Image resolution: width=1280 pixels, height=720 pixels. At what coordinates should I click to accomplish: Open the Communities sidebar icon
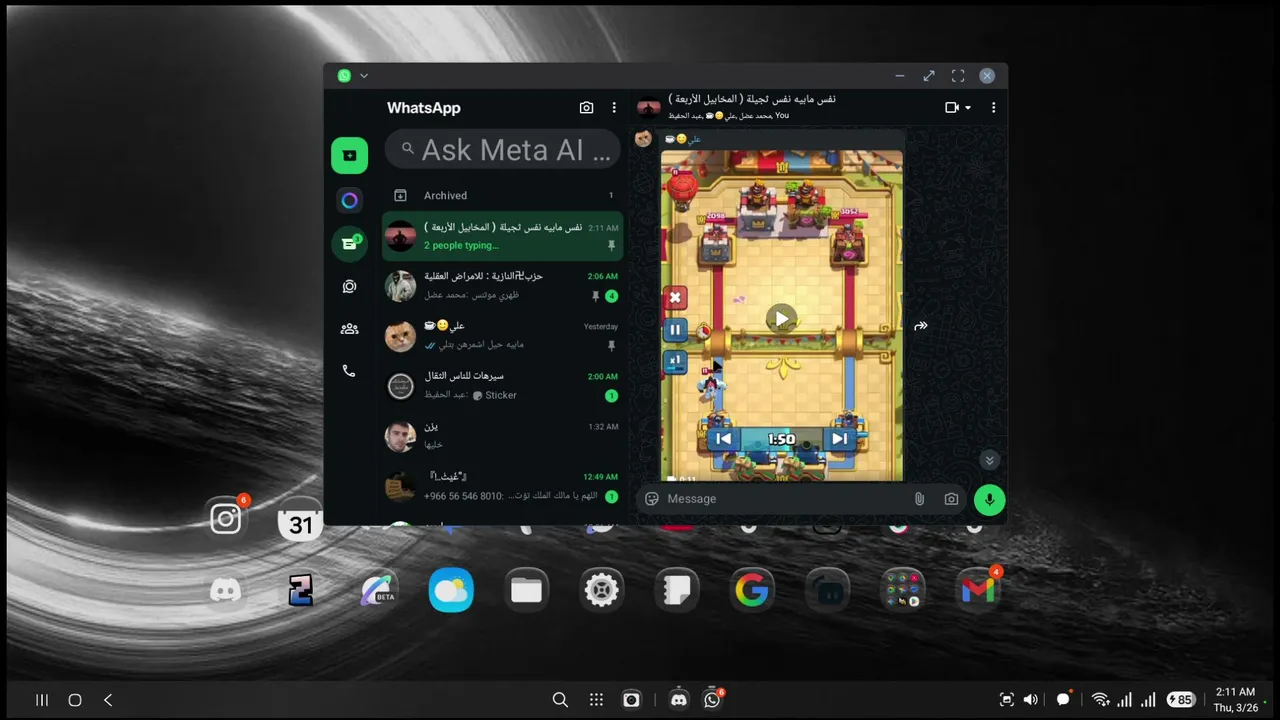pyautogui.click(x=349, y=328)
